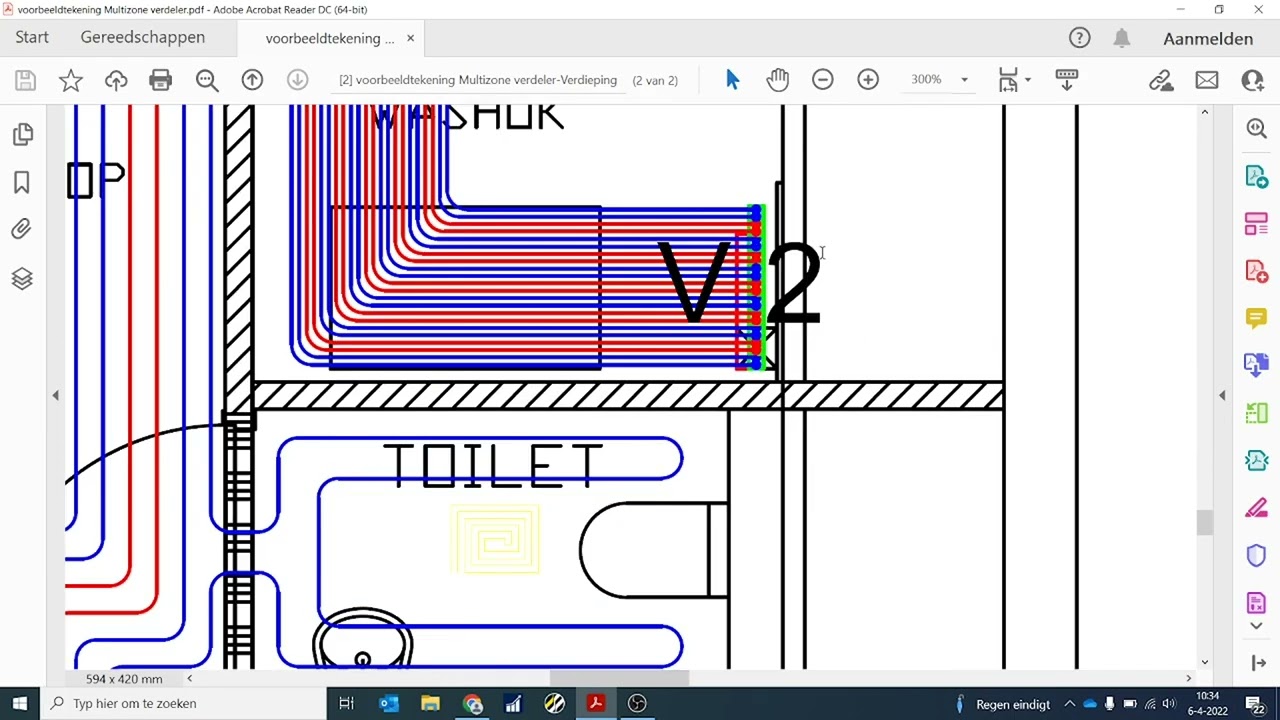The width and height of the screenshot is (1280, 720).
Task: Open the search tool in the right pane
Action: pyautogui.click(x=1257, y=128)
